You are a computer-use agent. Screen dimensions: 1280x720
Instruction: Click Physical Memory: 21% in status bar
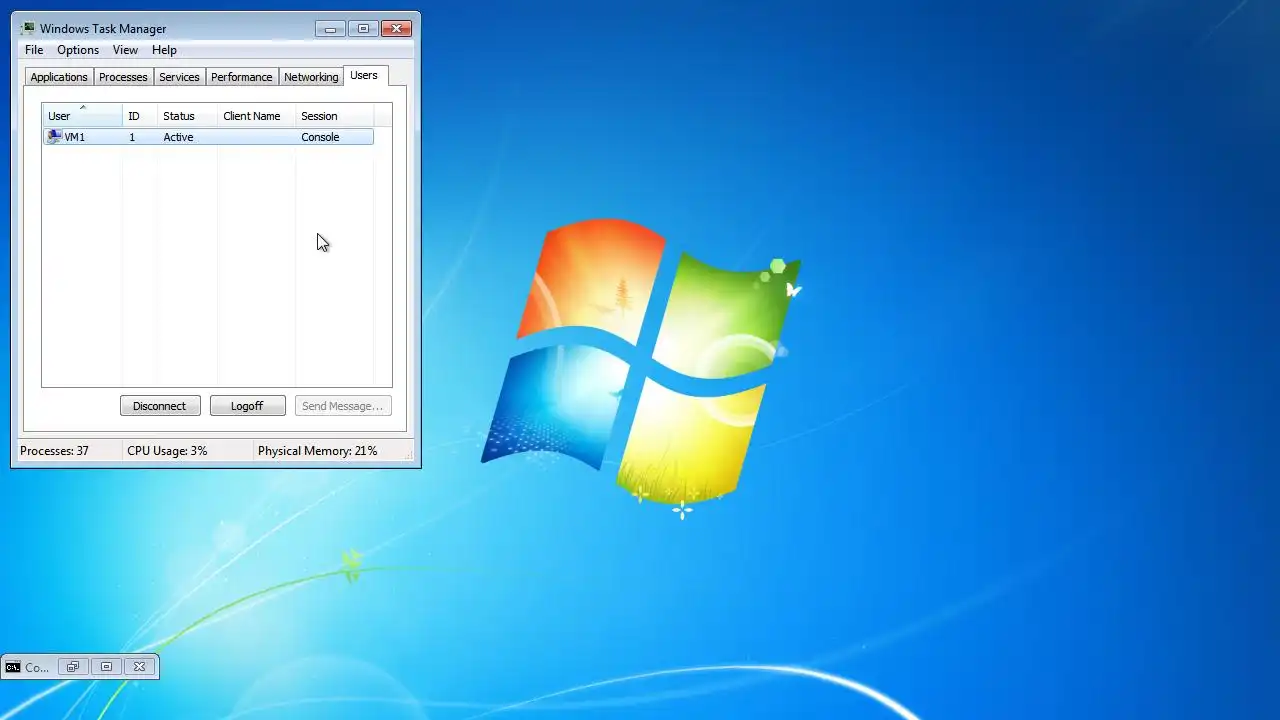(x=317, y=451)
